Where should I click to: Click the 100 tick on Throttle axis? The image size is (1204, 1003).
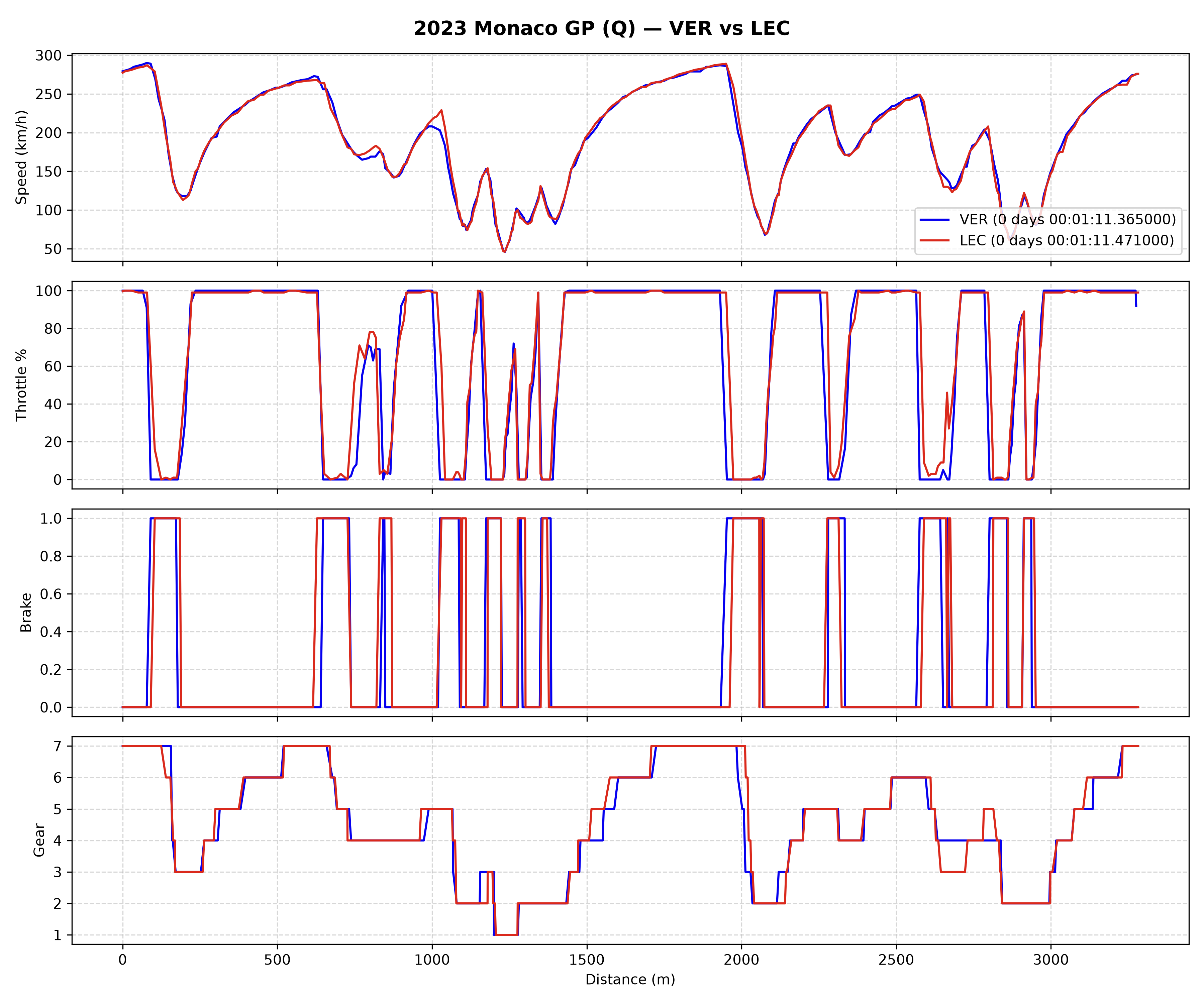(x=49, y=291)
